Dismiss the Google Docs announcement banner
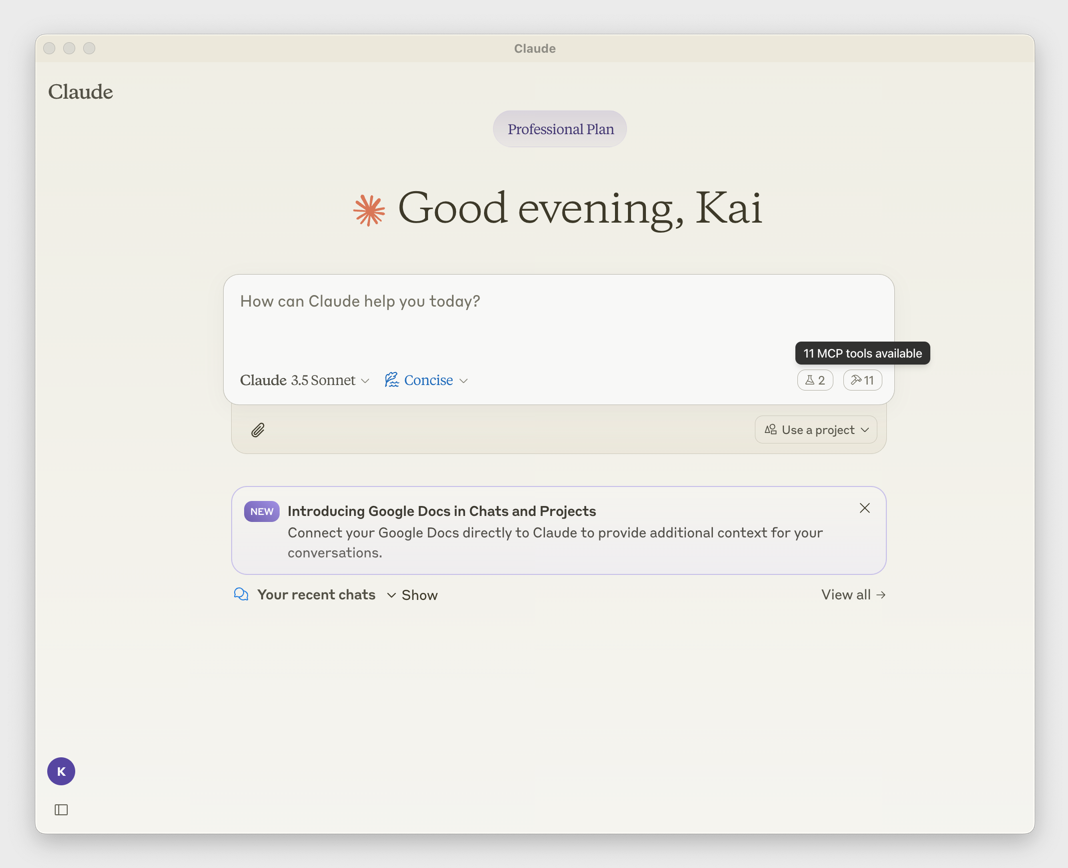 [x=864, y=508]
